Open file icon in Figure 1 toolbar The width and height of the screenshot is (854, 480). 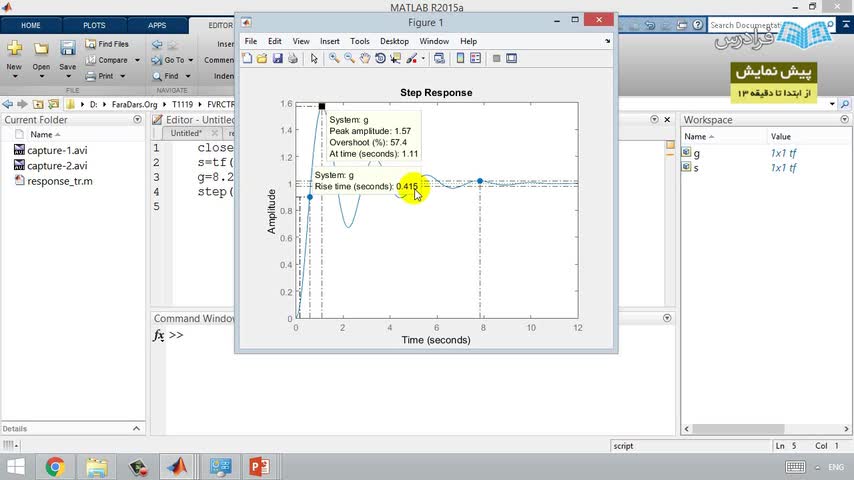[262, 58]
